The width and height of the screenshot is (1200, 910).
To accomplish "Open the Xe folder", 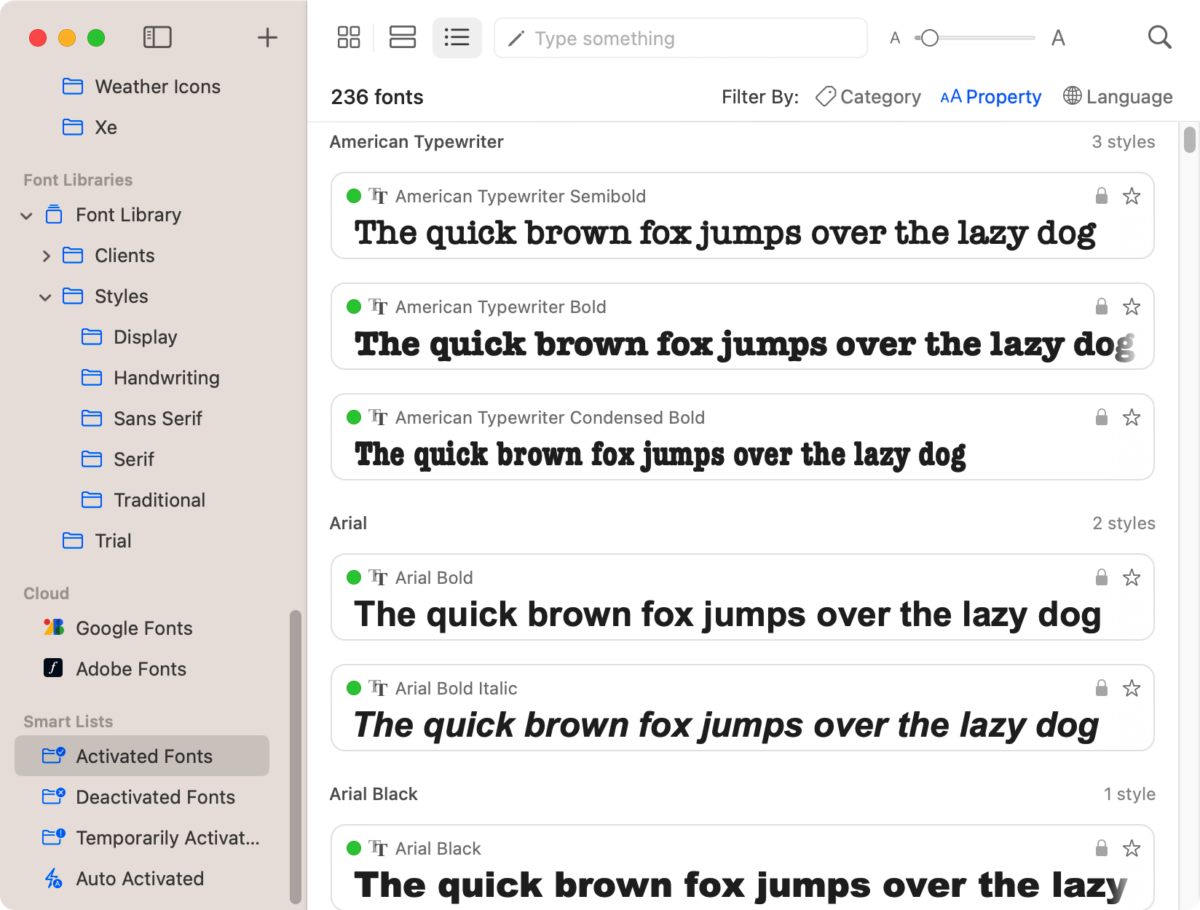I will click(89, 127).
